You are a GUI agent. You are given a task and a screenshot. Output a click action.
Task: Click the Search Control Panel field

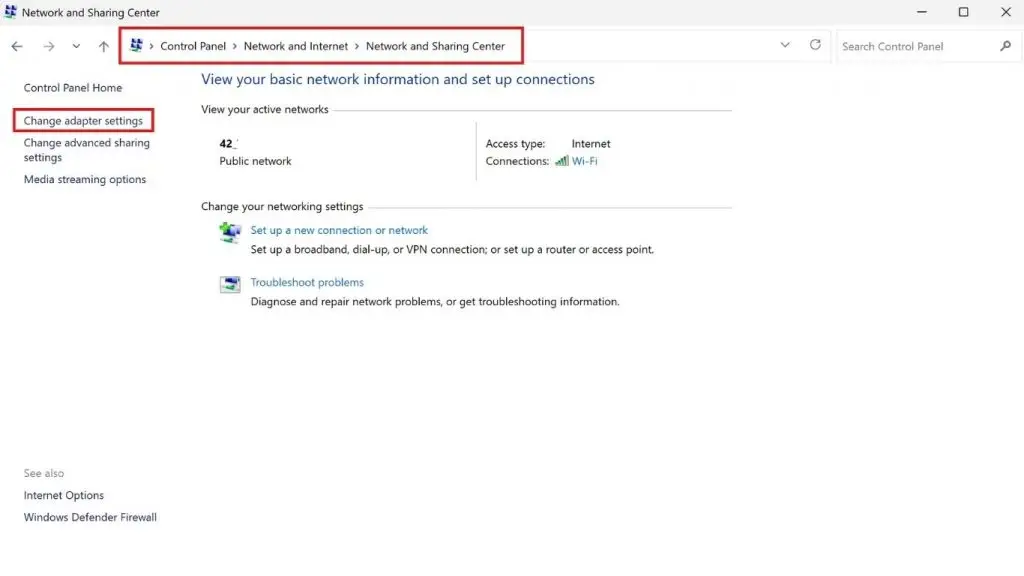point(915,46)
